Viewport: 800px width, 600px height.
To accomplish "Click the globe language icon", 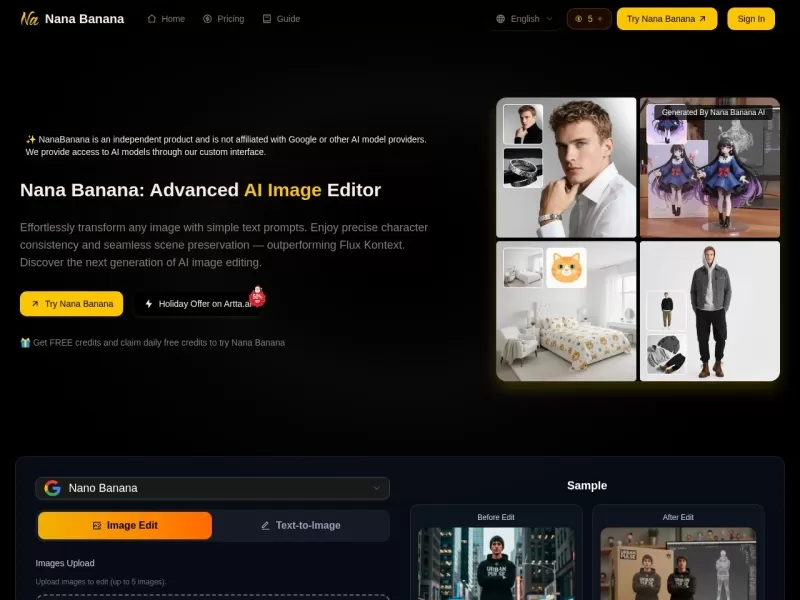I will tap(501, 19).
